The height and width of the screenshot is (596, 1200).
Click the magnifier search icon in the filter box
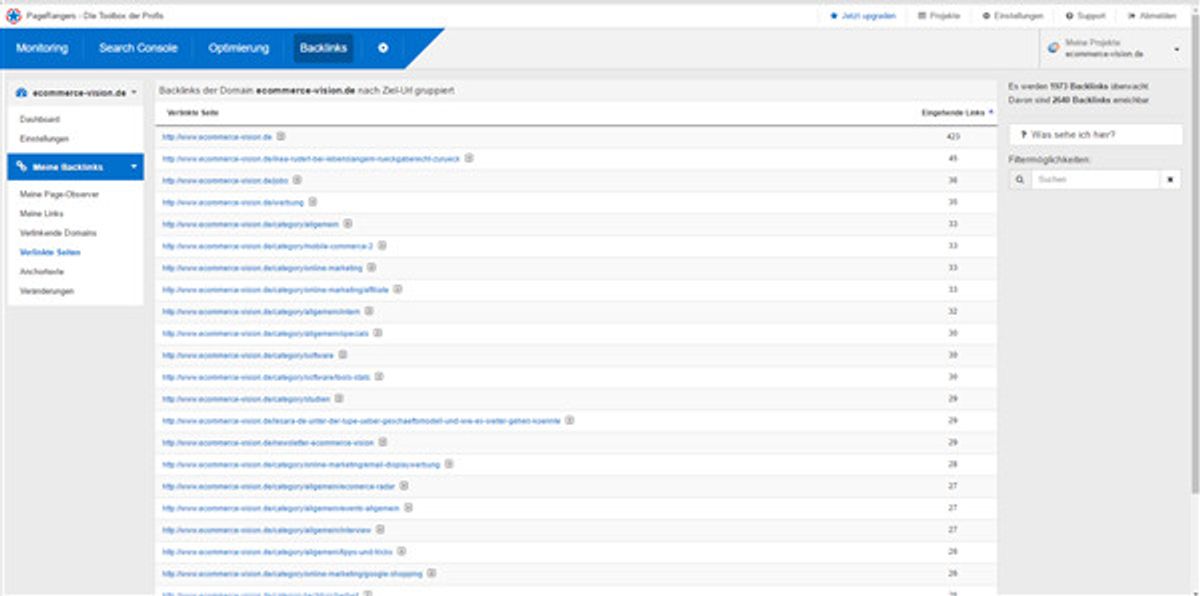pyautogui.click(x=1020, y=180)
